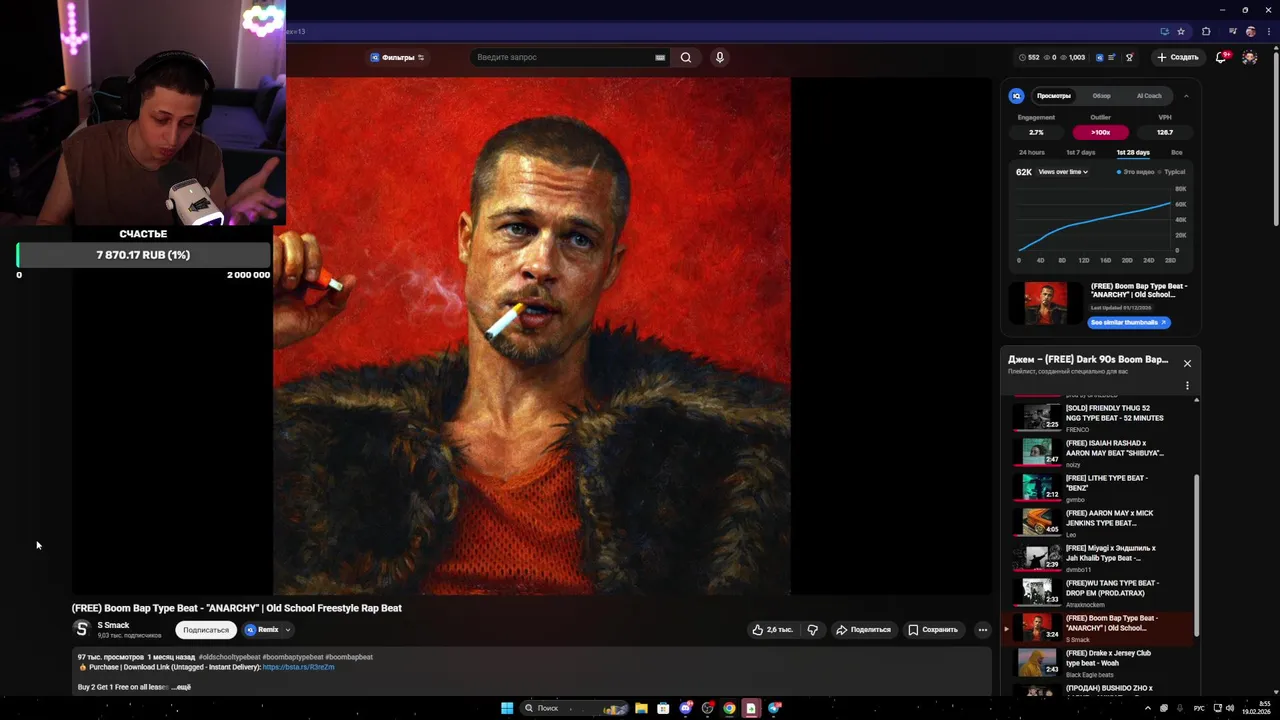Show hidden tray icons chevron
The image size is (1280, 720).
click(x=1147, y=708)
